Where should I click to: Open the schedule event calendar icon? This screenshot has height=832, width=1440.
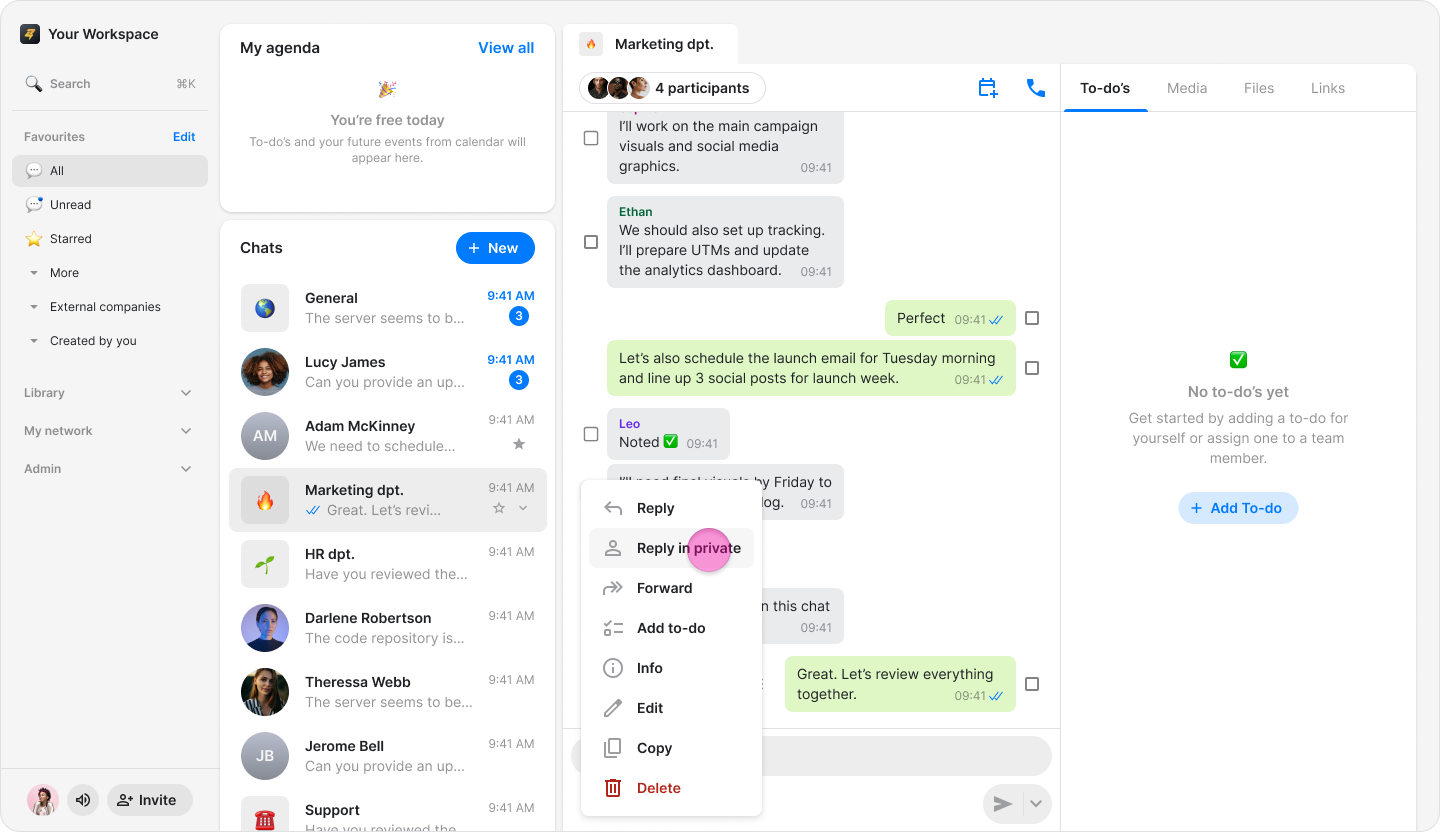pyautogui.click(x=988, y=88)
